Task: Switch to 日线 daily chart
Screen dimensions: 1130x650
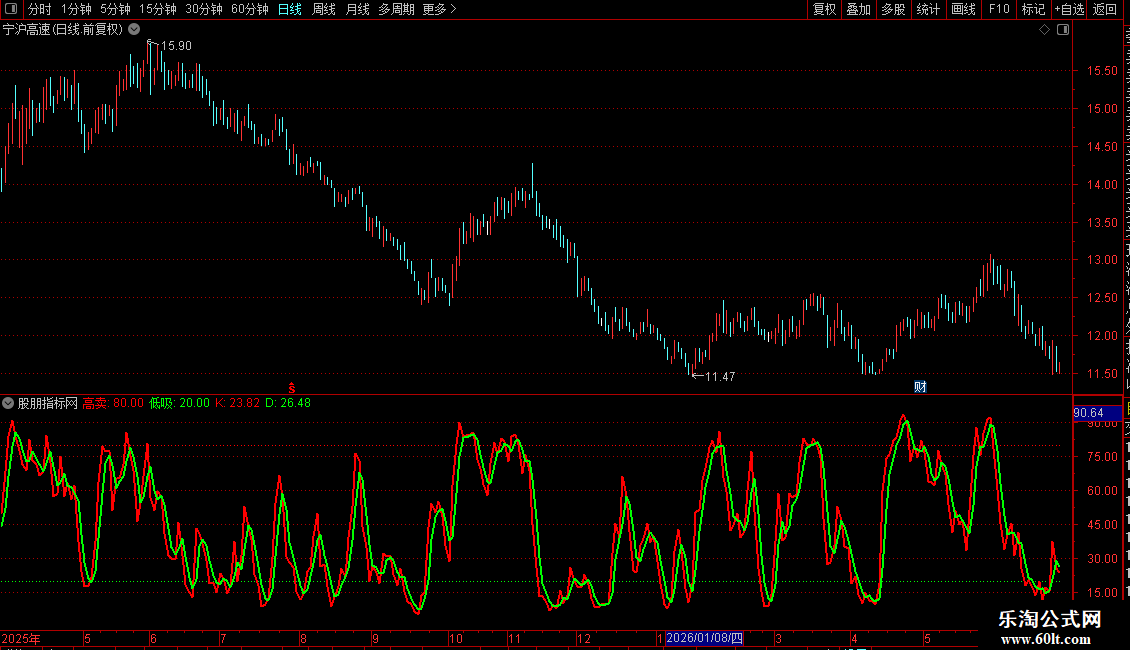Action: (x=290, y=9)
